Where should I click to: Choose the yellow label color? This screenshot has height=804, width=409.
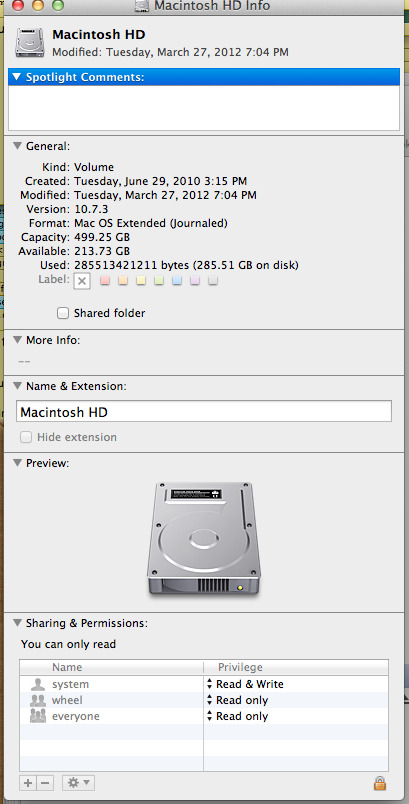coord(141,280)
